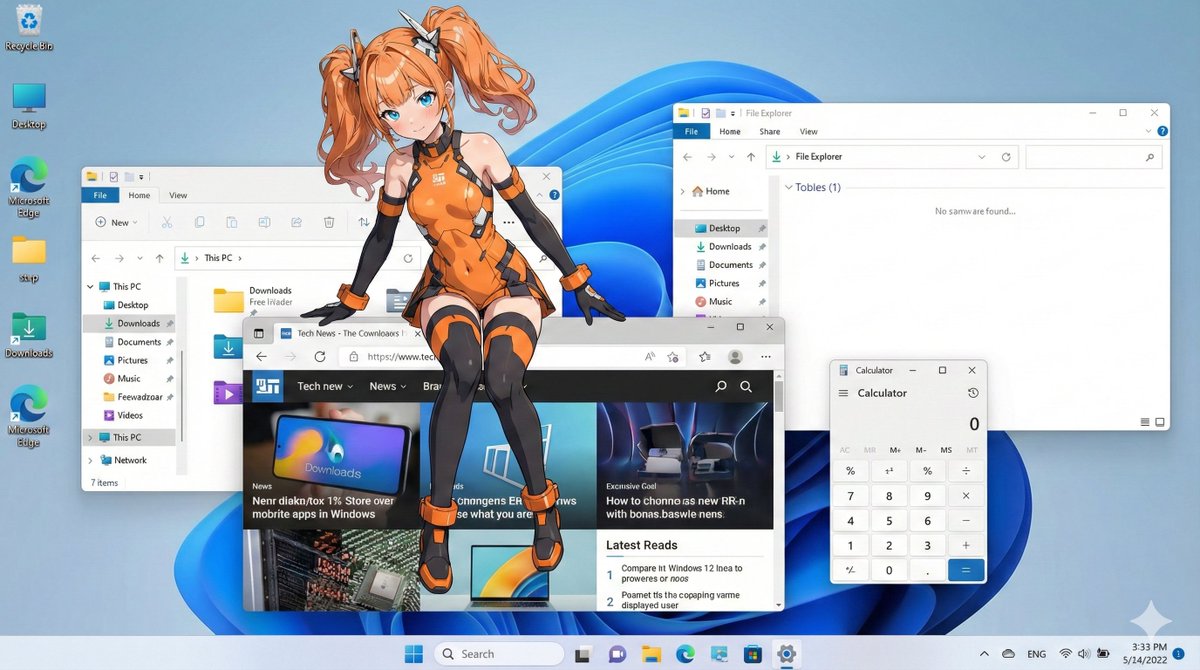The width and height of the screenshot is (1200, 670).
Task: Collapse the Tobles (1) group
Action: point(788,187)
